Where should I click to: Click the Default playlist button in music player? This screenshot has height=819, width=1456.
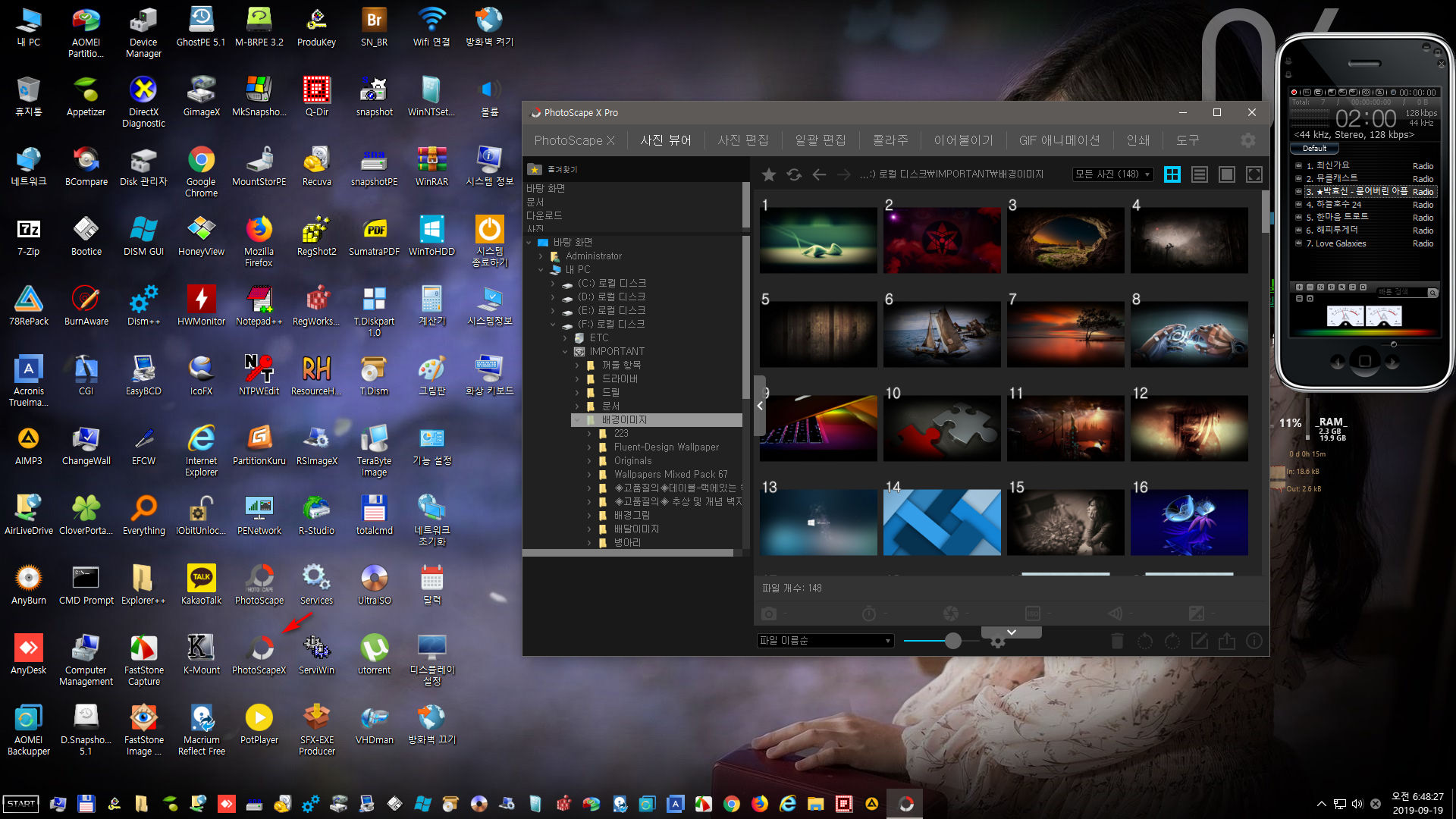pyautogui.click(x=1315, y=149)
